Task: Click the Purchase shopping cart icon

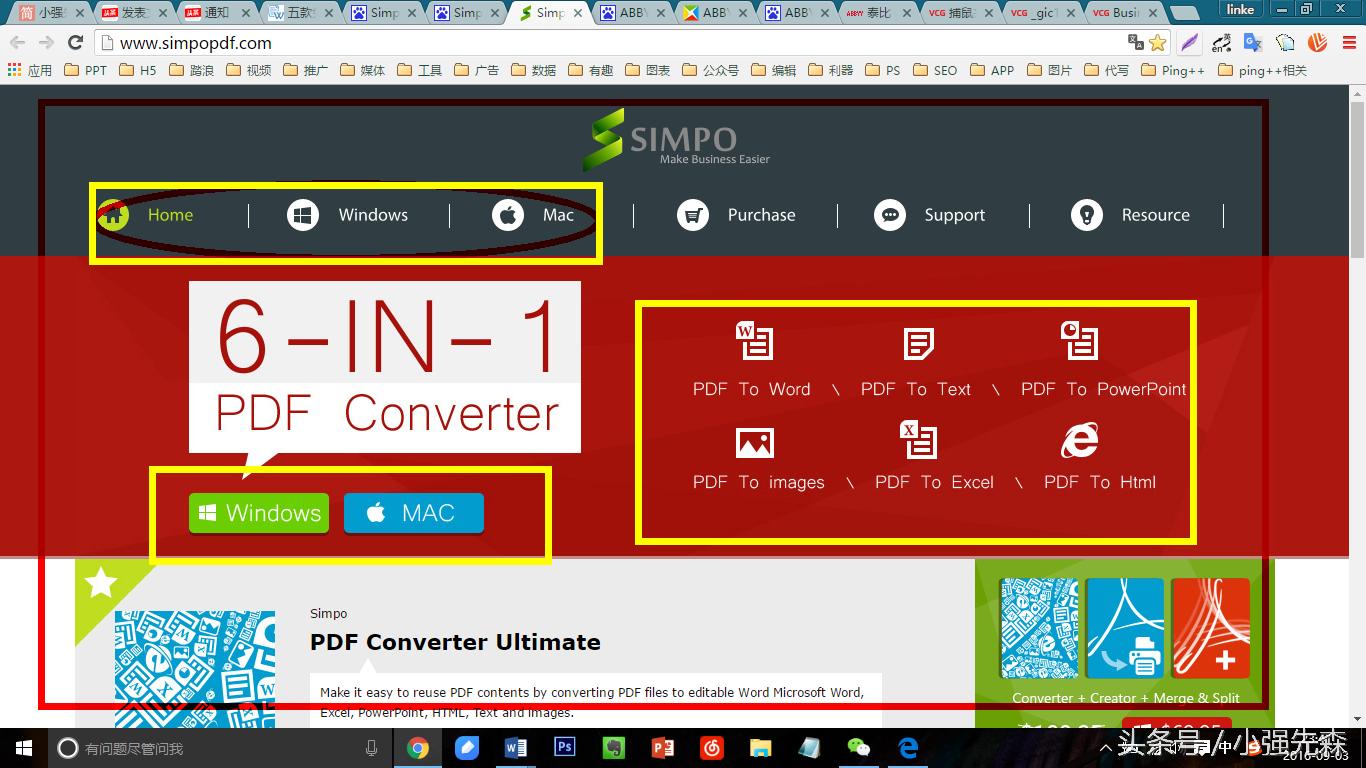Action: 693,215
